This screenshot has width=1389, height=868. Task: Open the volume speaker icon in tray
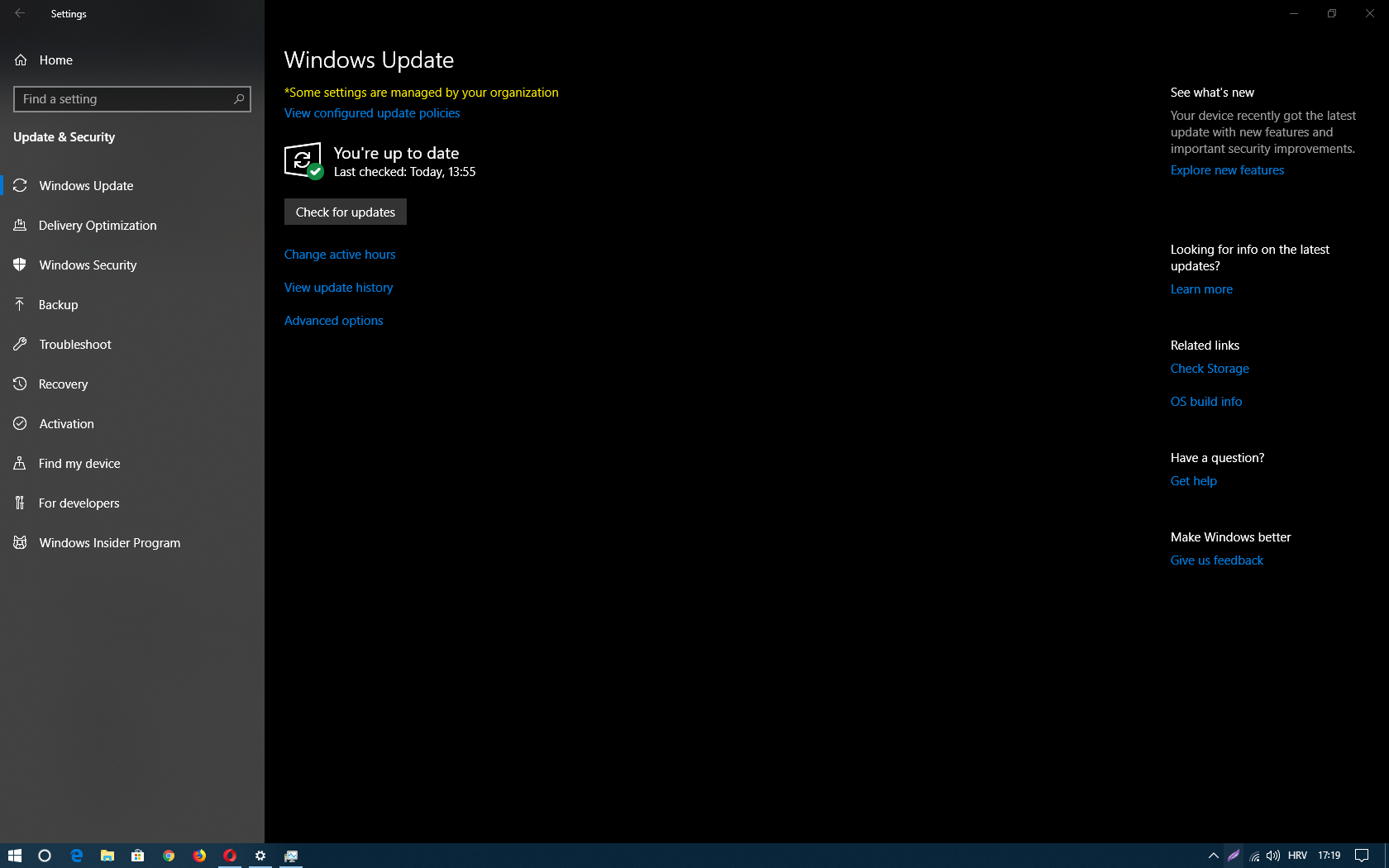point(1273,856)
